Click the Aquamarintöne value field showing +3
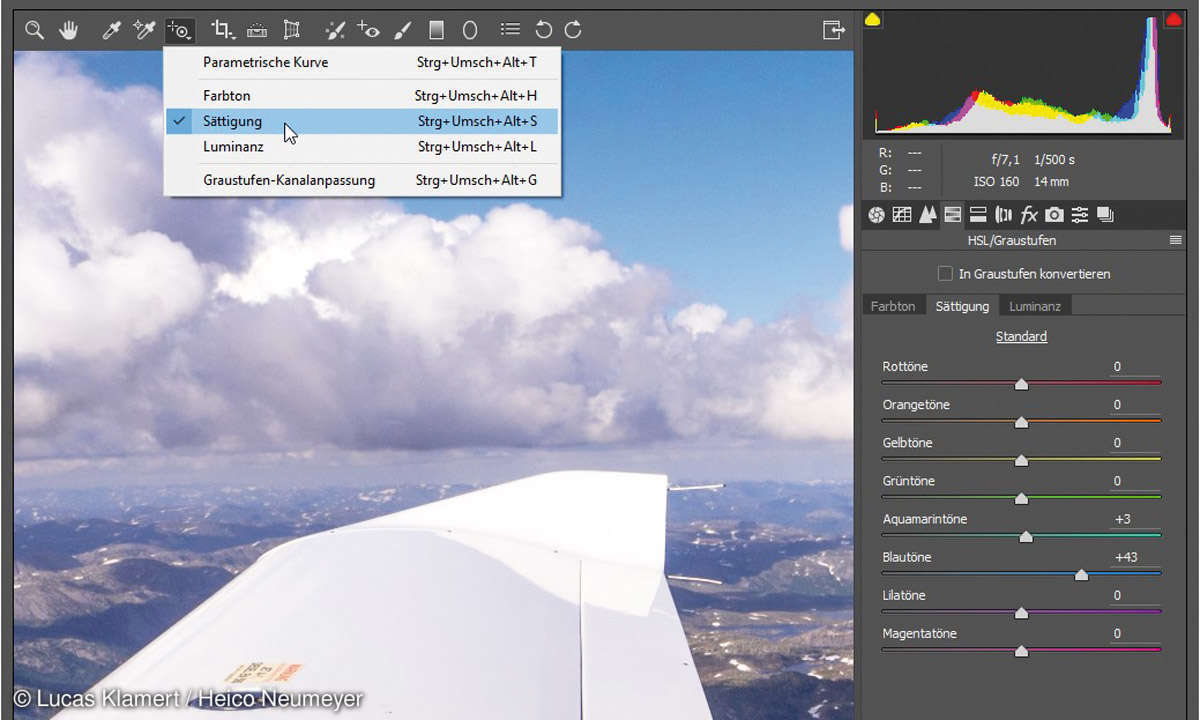Screen dimensions: 1200x720 pyautogui.click(x=1135, y=519)
